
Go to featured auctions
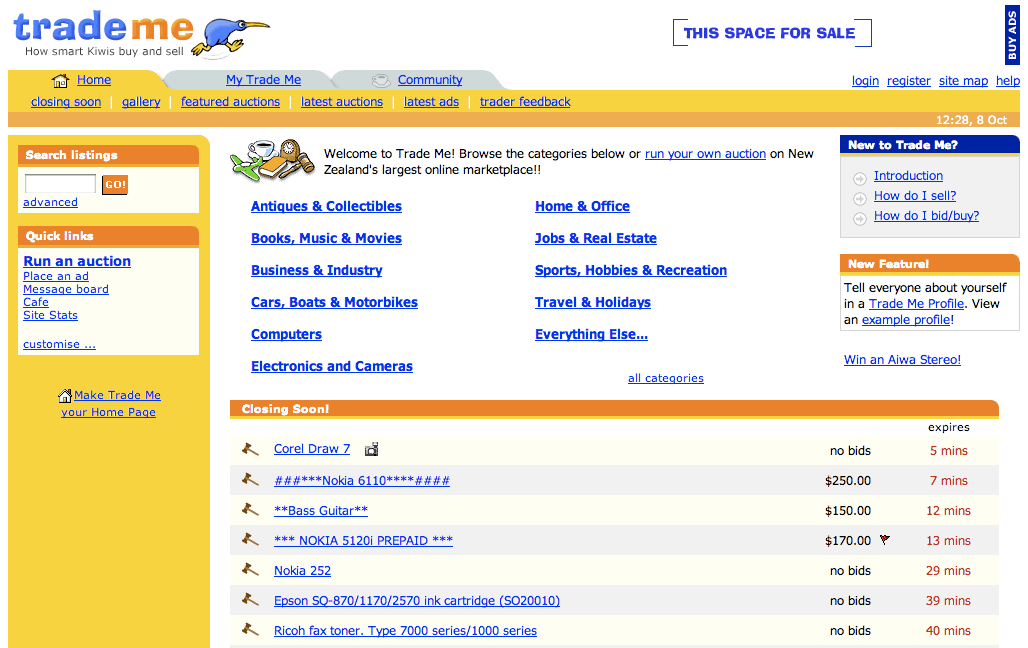pos(230,102)
